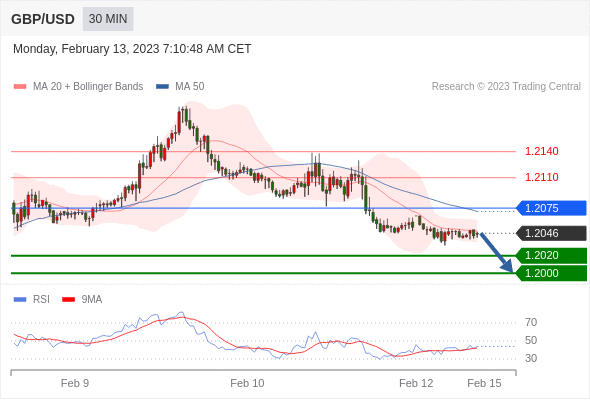
Task: Click the black 1.2046 current price tag
Action: point(551,233)
